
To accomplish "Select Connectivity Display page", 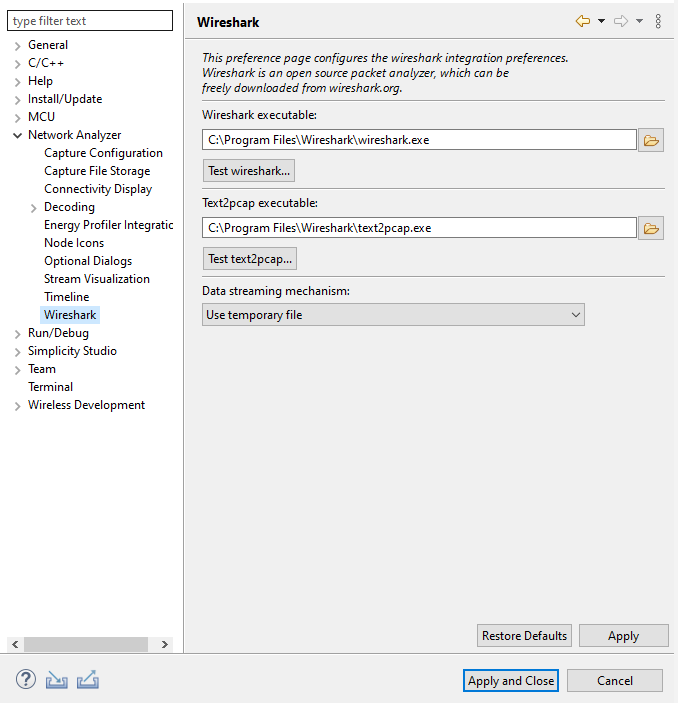I will click(98, 189).
